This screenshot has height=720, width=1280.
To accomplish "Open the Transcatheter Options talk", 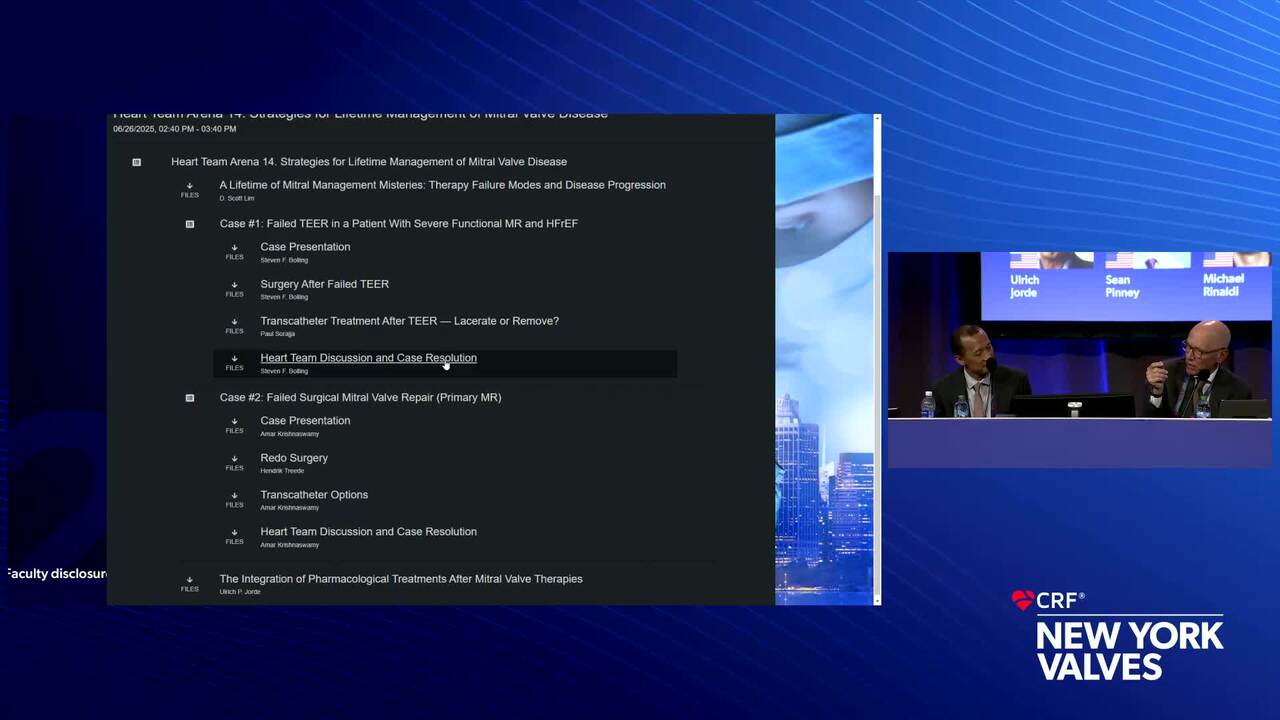I will 314,495.
